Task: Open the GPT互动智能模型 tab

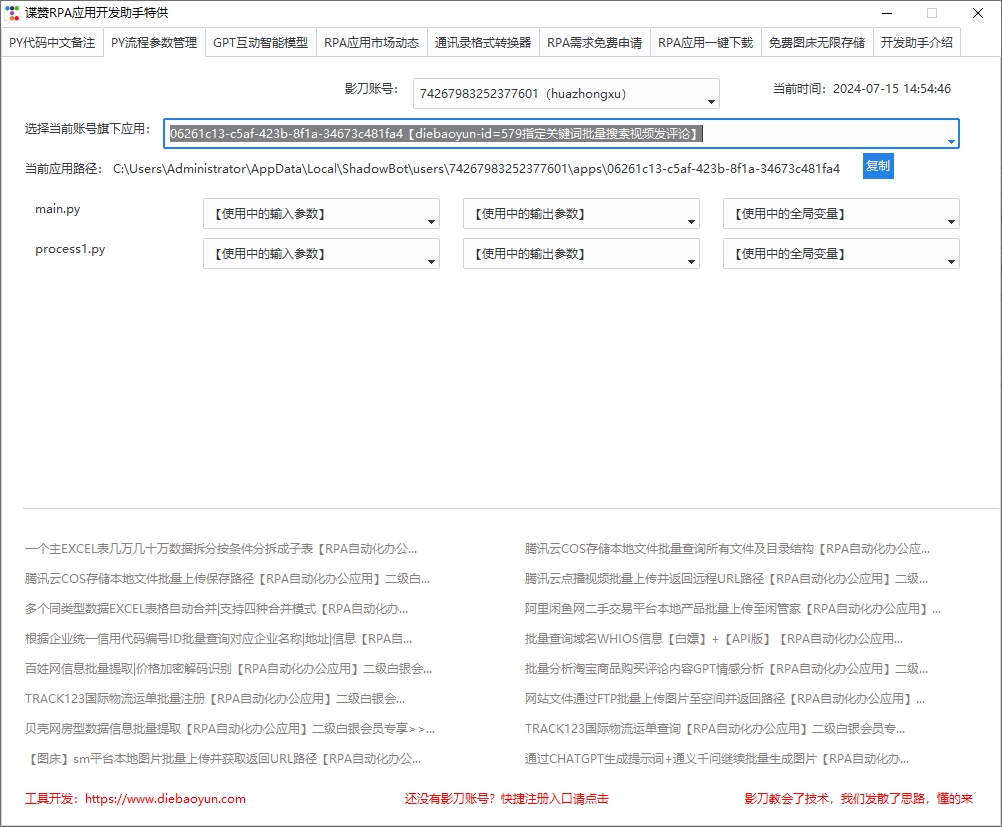Action: coord(260,43)
